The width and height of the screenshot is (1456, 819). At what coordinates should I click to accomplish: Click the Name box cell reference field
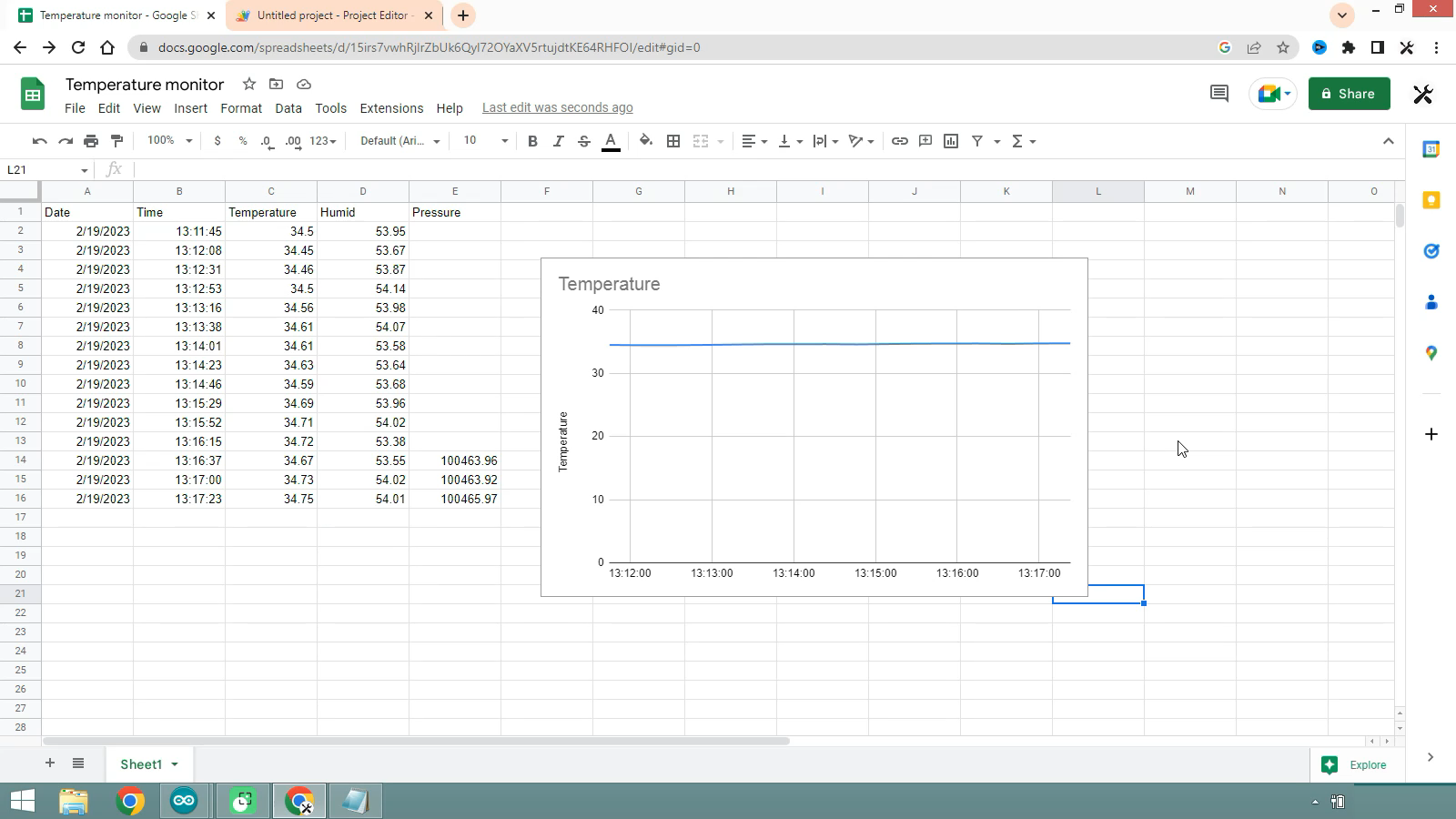point(47,170)
